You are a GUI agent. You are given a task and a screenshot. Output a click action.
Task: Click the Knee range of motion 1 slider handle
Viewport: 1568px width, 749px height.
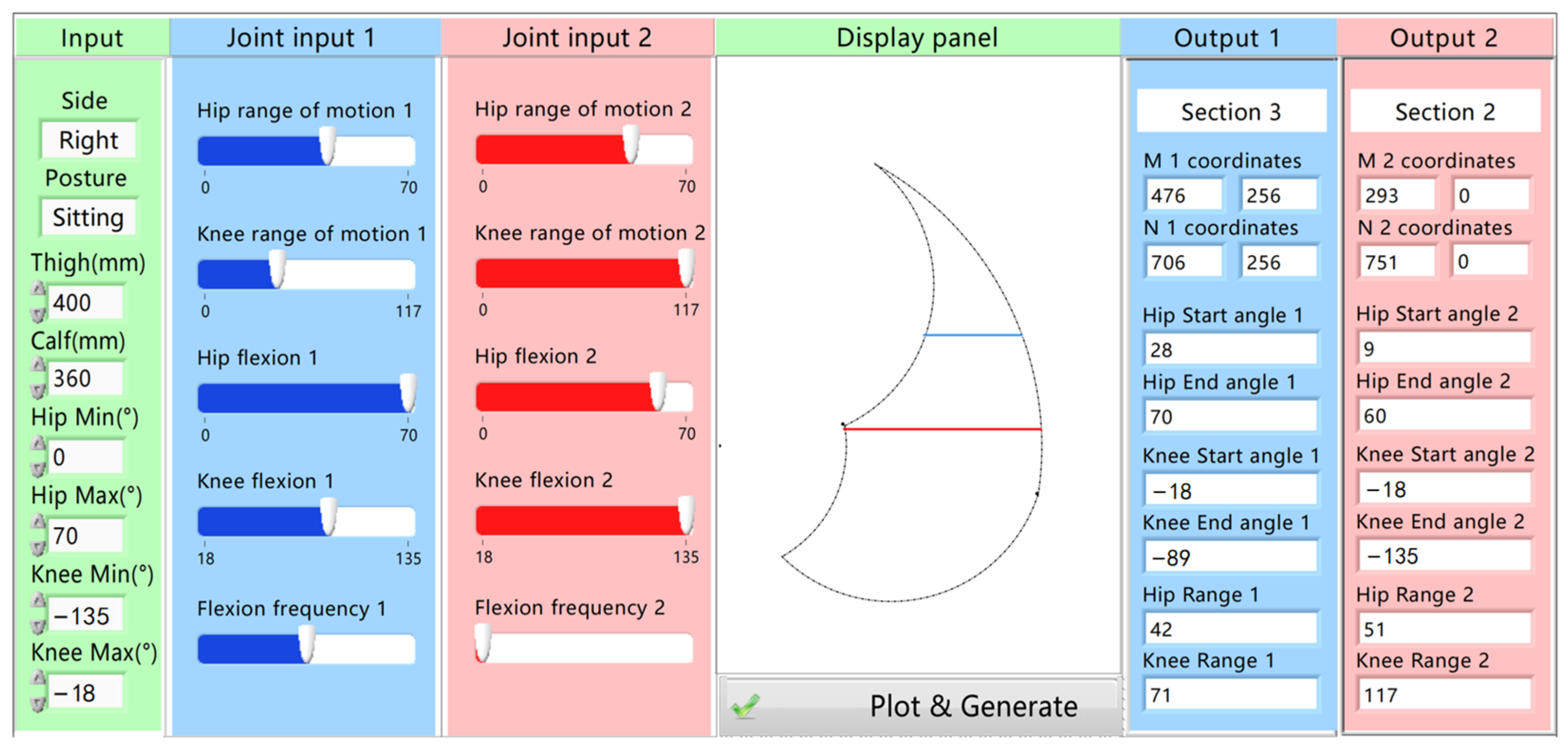point(277,269)
